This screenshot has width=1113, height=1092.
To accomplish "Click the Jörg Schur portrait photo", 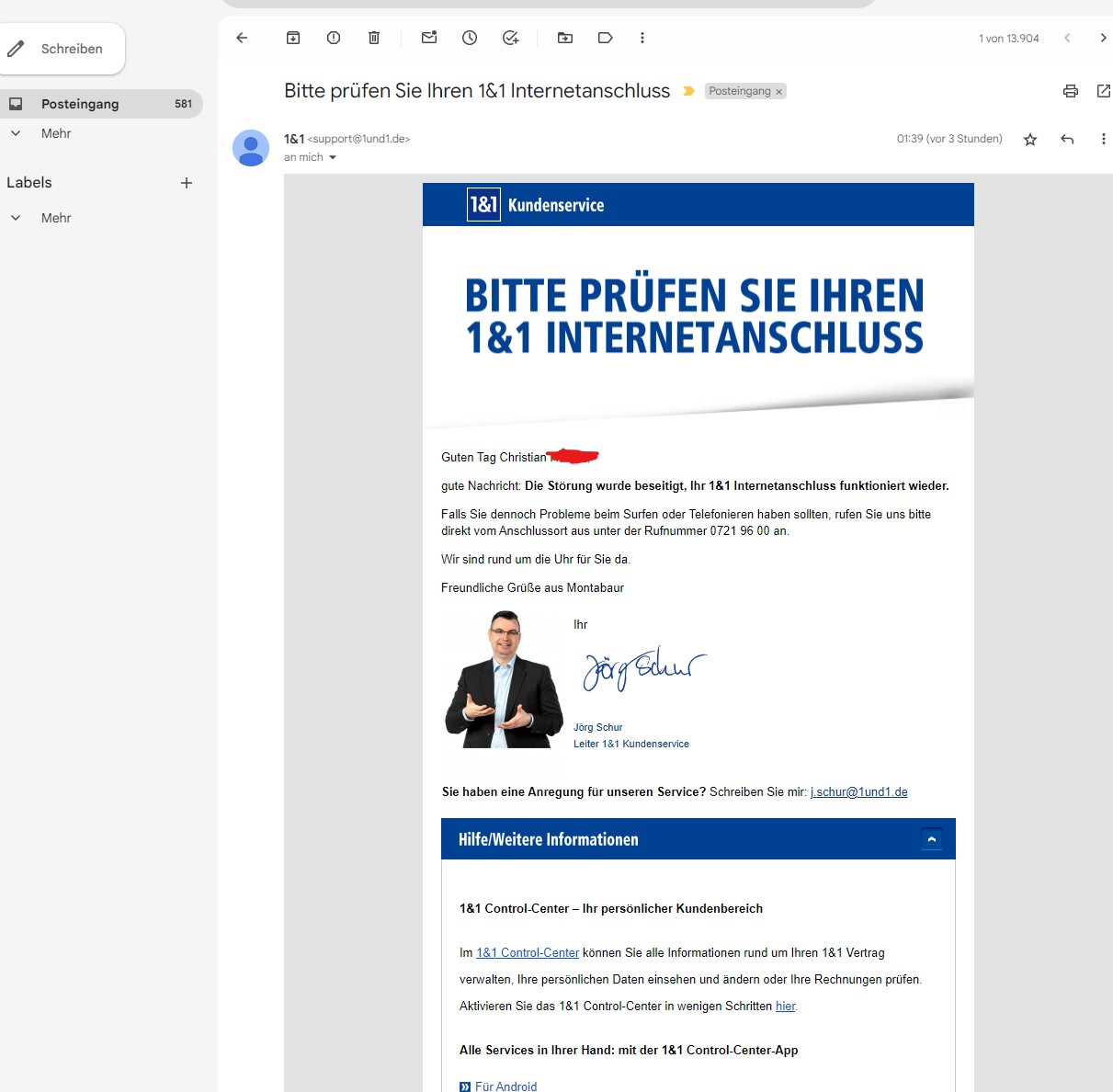I will pos(504,679).
